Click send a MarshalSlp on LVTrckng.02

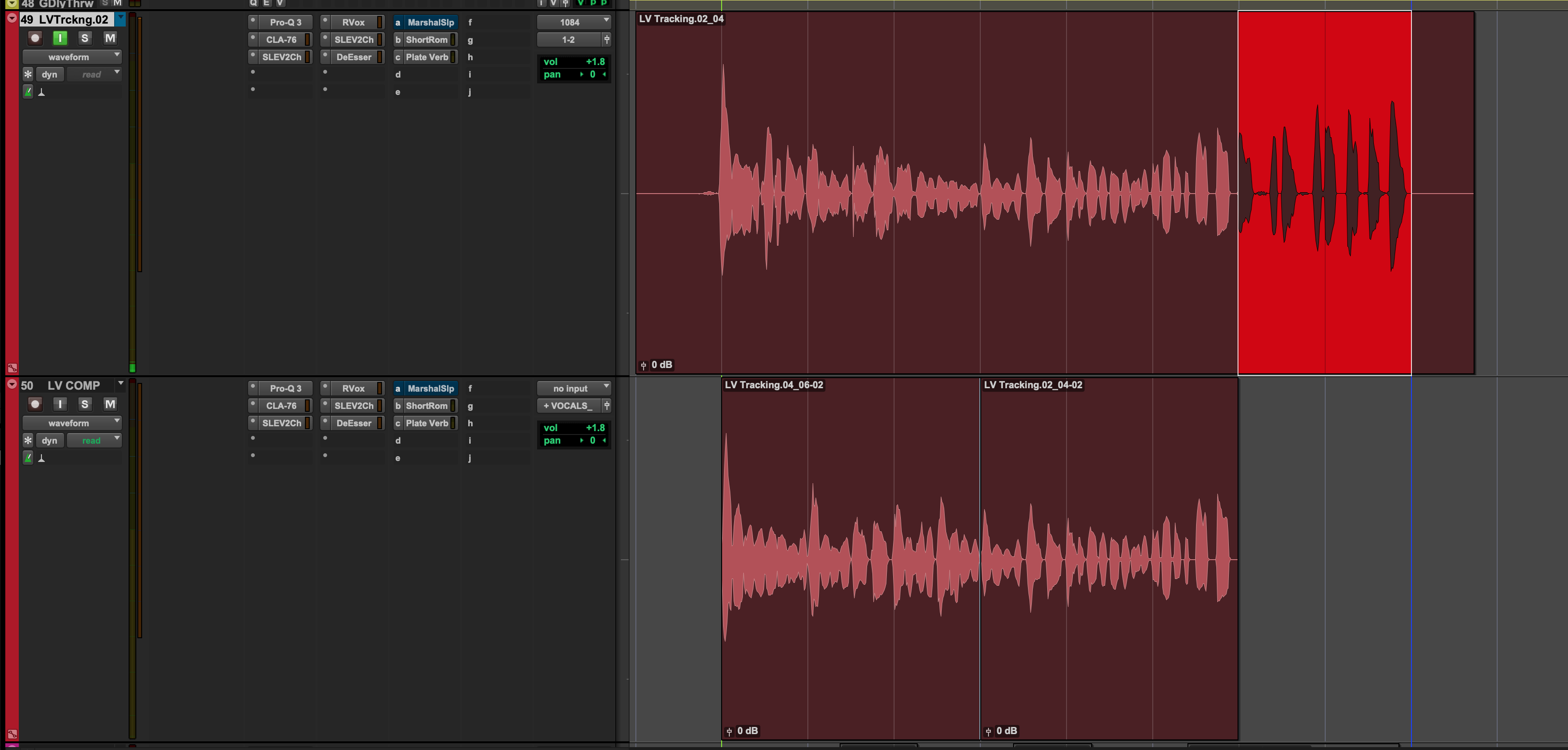click(430, 23)
